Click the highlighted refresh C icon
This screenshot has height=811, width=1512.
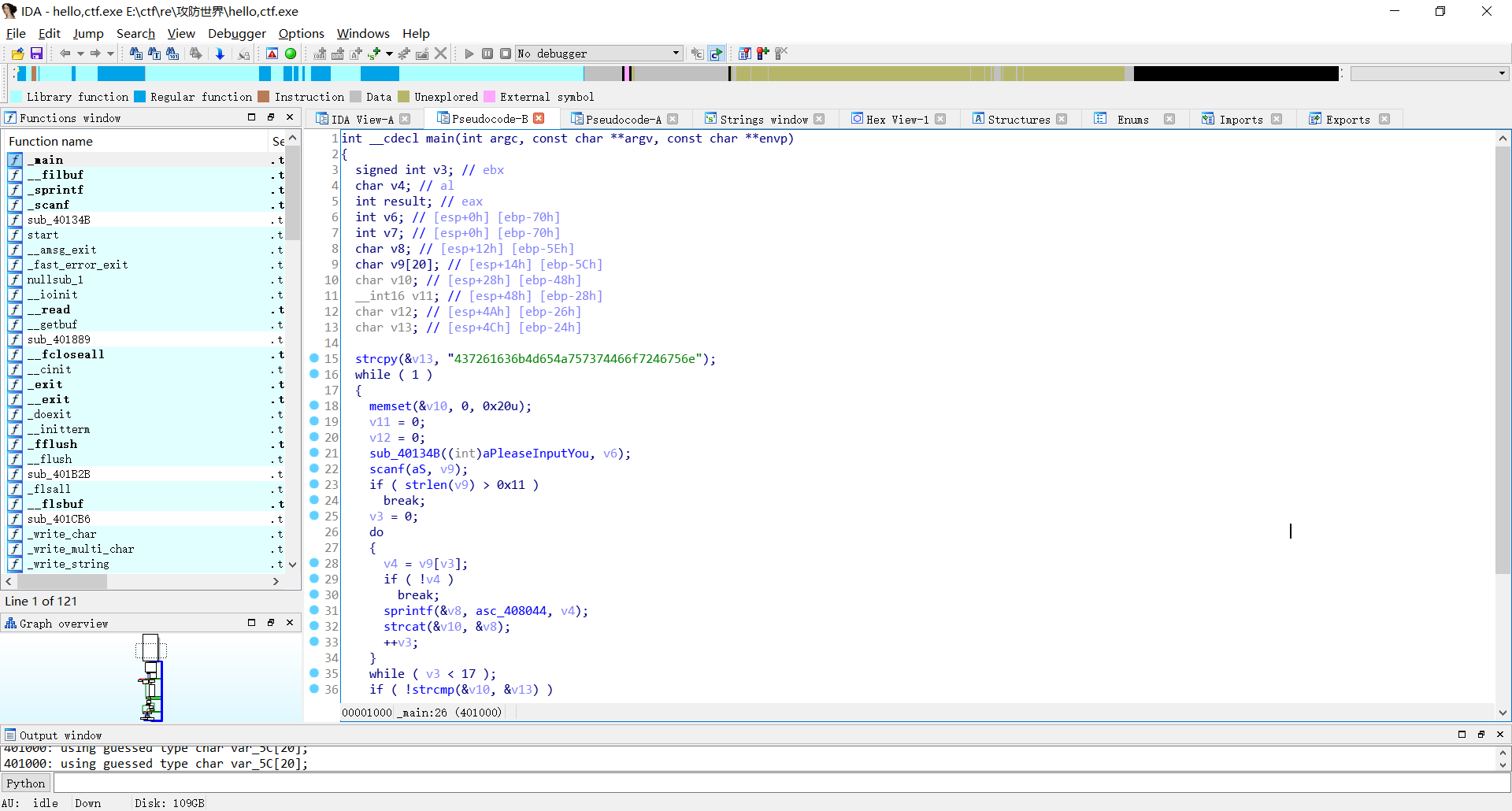point(716,54)
